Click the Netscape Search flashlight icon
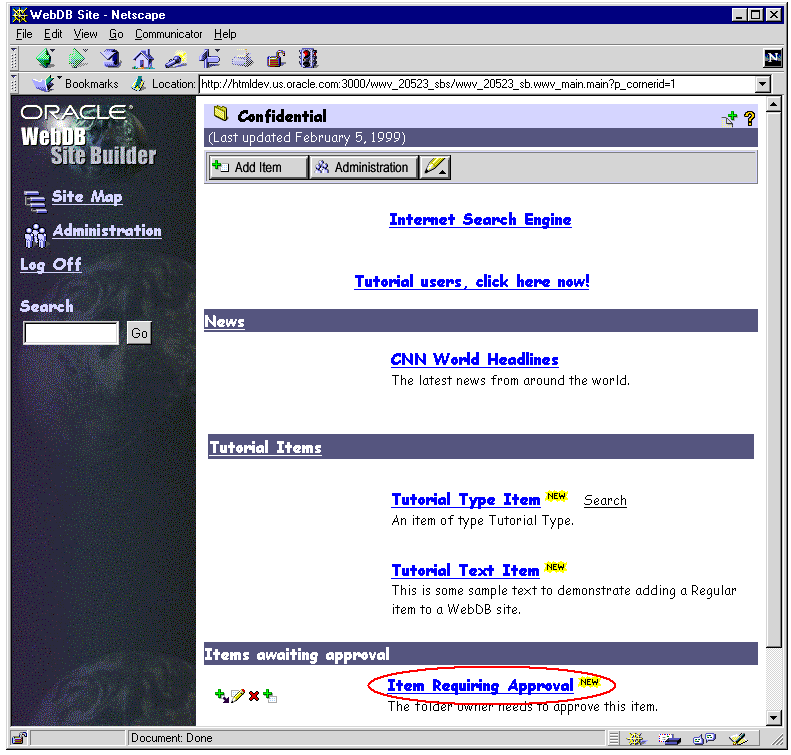The image size is (791, 755). [177, 59]
